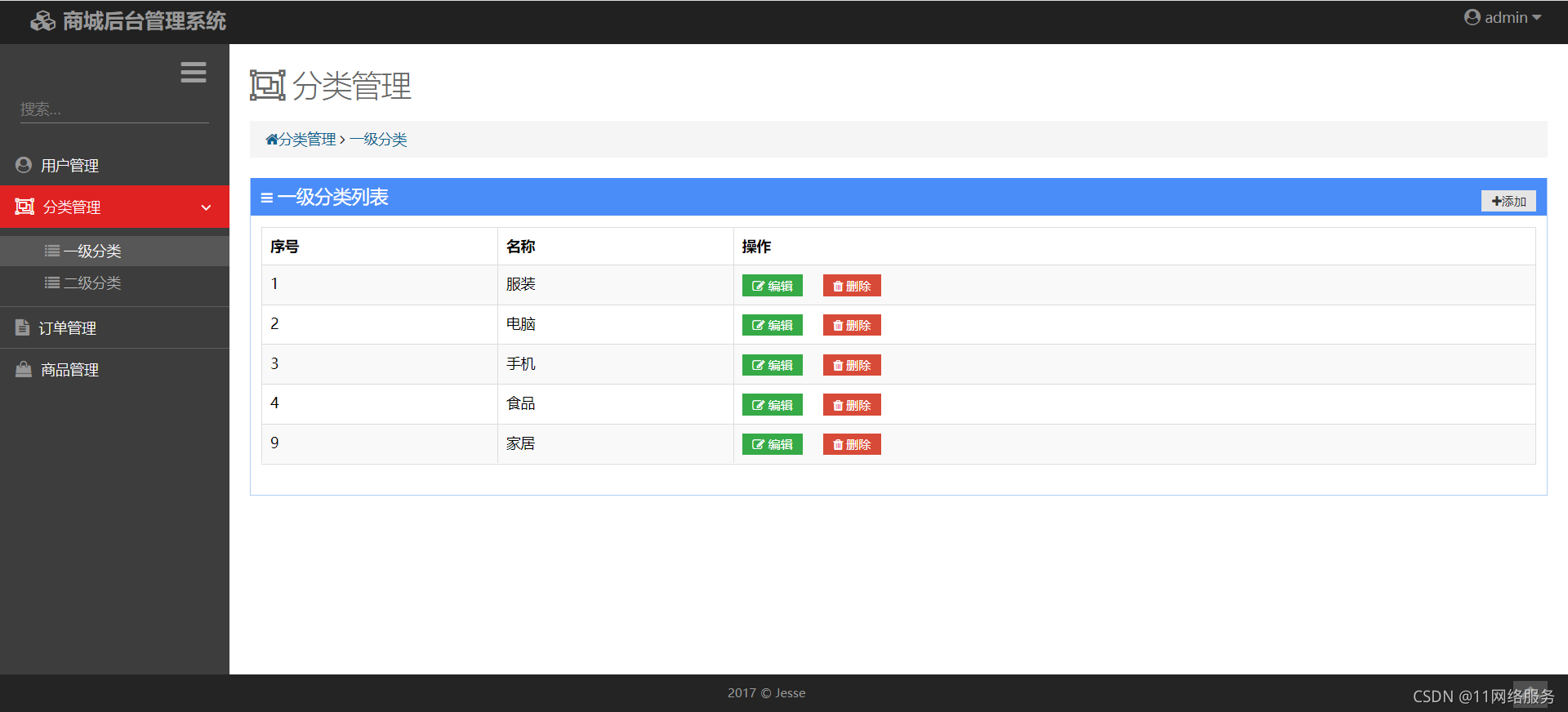The width and height of the screenshot is (1568, 712).
Task: Delete the 电脑 category
Action: point(852,325)
